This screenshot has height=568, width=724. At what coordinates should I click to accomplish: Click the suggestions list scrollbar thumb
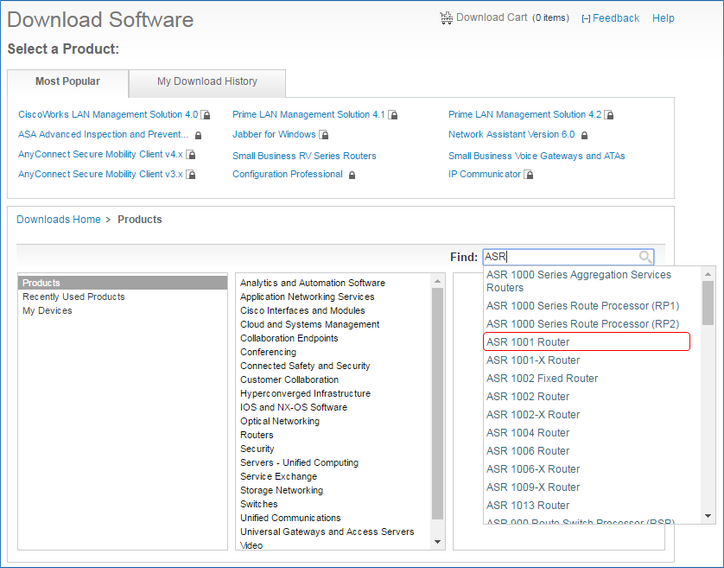pyautogui.click(x=708, y=303)
